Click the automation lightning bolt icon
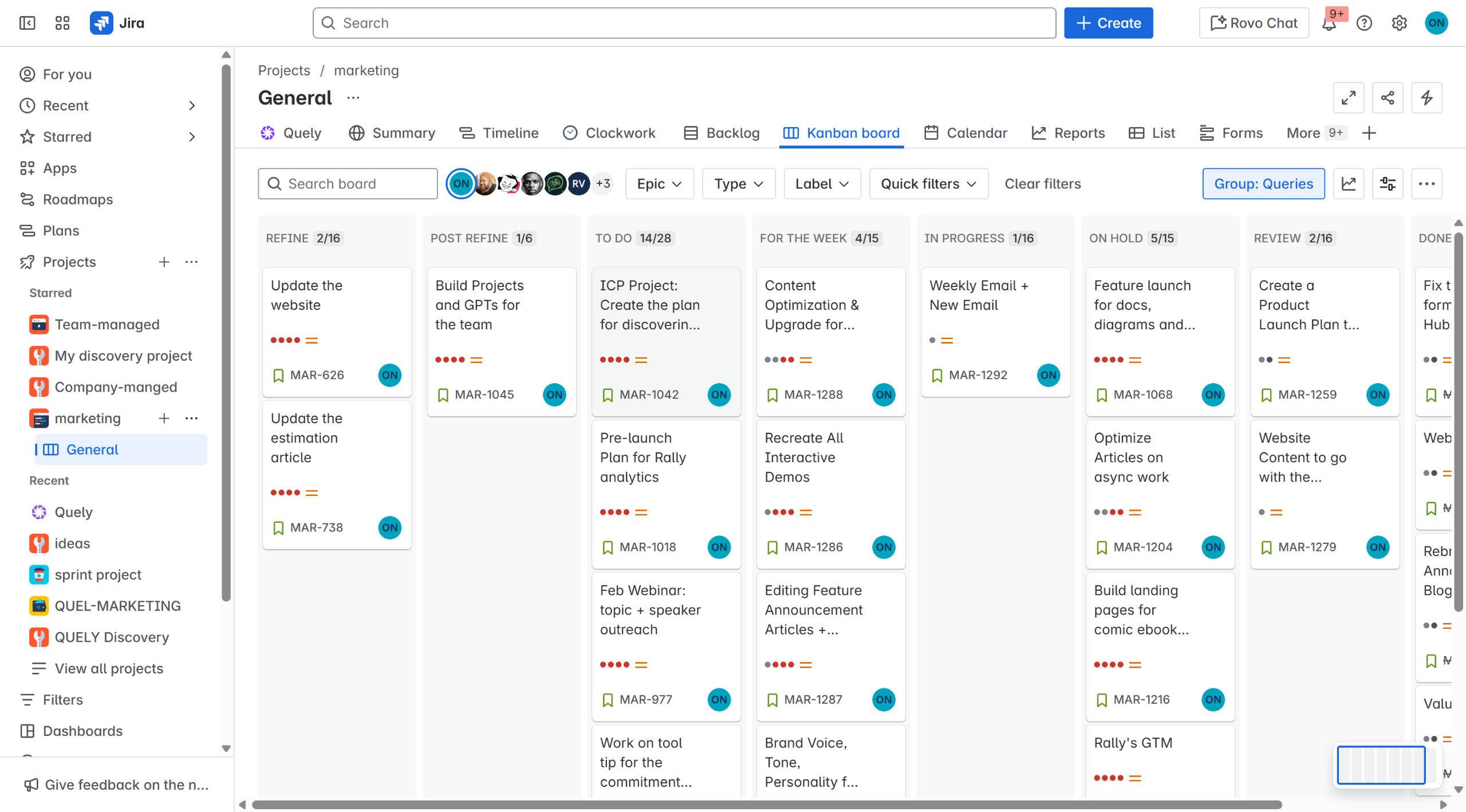 click(1426, 97)
